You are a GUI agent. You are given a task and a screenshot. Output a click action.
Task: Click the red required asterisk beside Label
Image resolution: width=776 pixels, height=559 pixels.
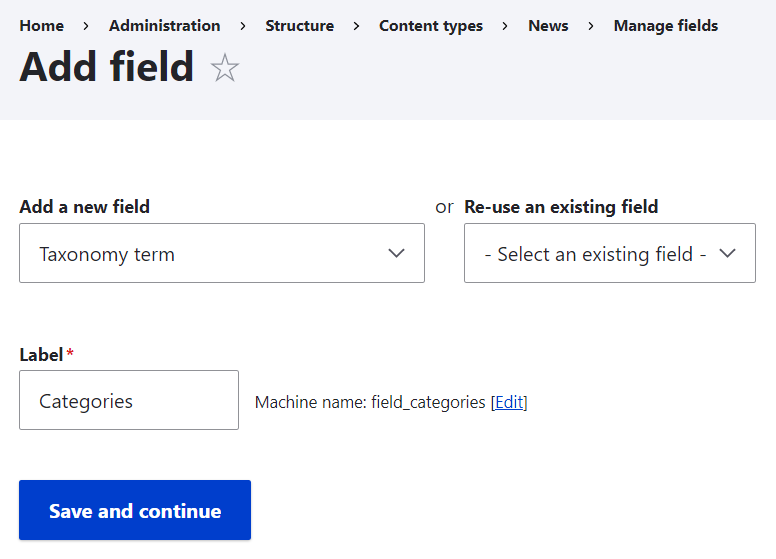[x=71, y=353]
